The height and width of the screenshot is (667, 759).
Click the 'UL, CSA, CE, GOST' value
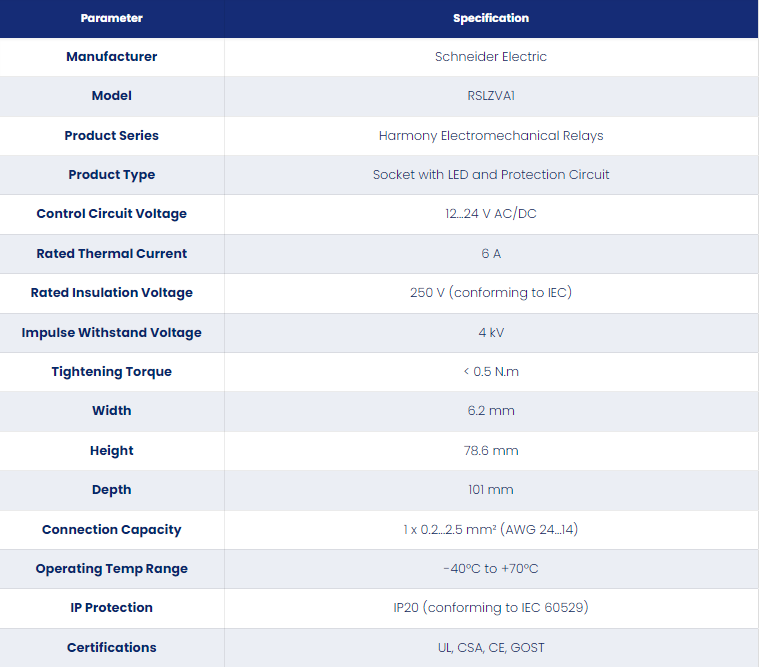tap(491, 648)
